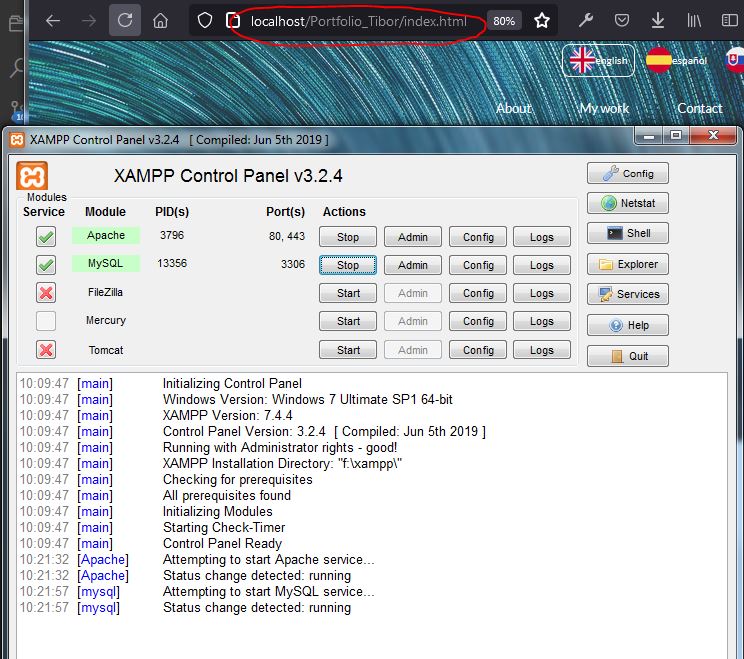This screenshot has height=659, width=744.
Task: Open XAMPP Help
Action: (x=628, y=325)
